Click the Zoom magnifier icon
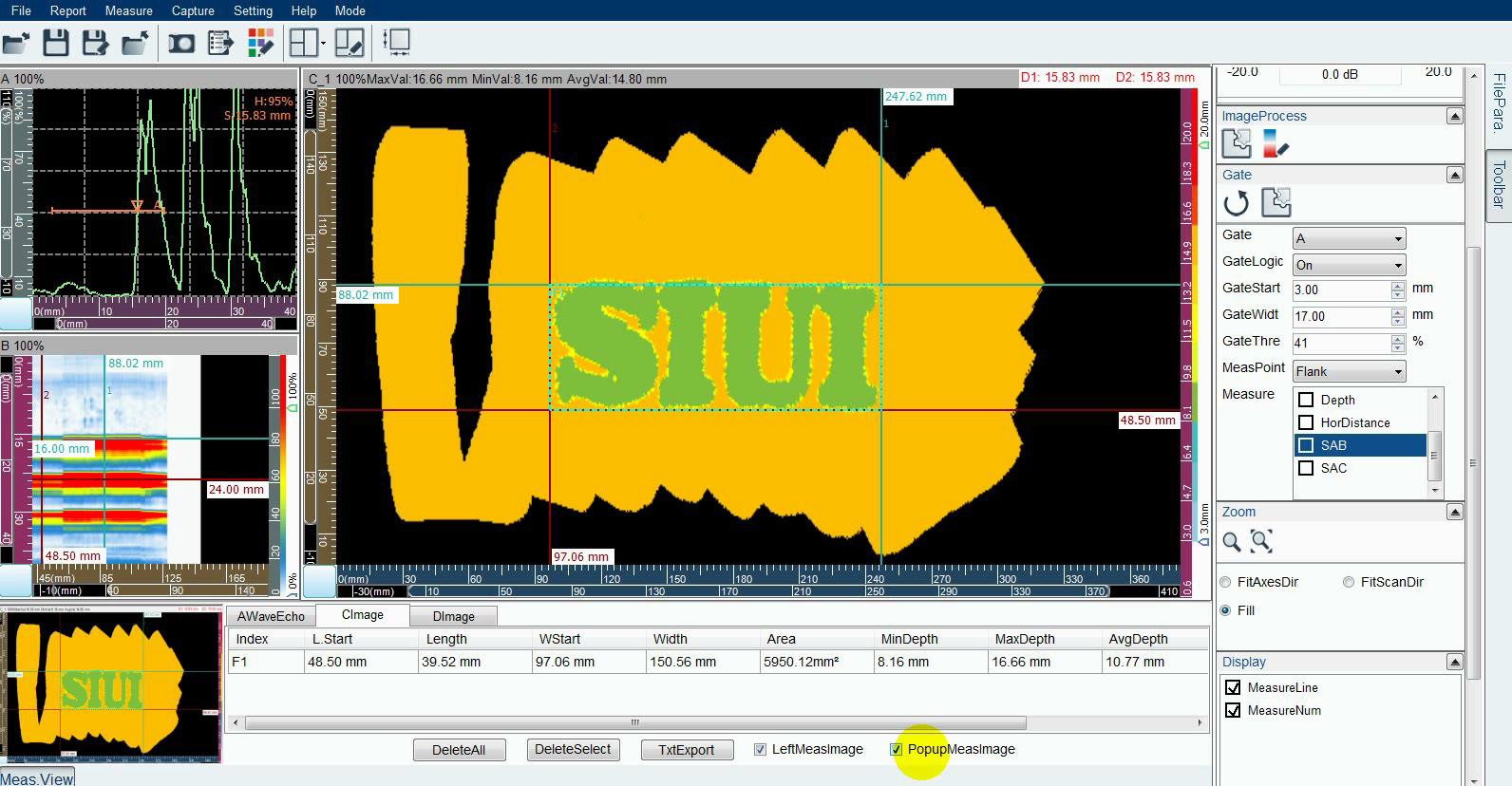The height and width of the screenshot is (786, 1512). [x=1232, y=542]
